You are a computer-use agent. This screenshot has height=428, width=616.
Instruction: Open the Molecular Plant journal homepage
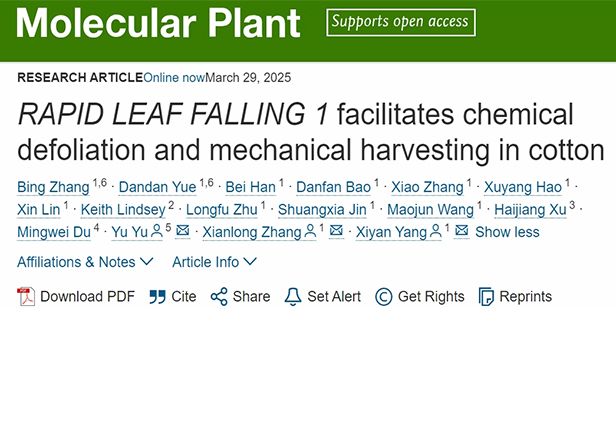click(158, 24)
